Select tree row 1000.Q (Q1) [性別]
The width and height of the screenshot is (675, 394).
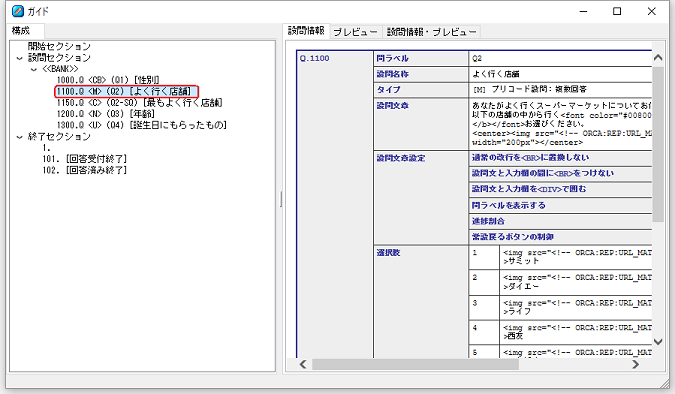108,80
